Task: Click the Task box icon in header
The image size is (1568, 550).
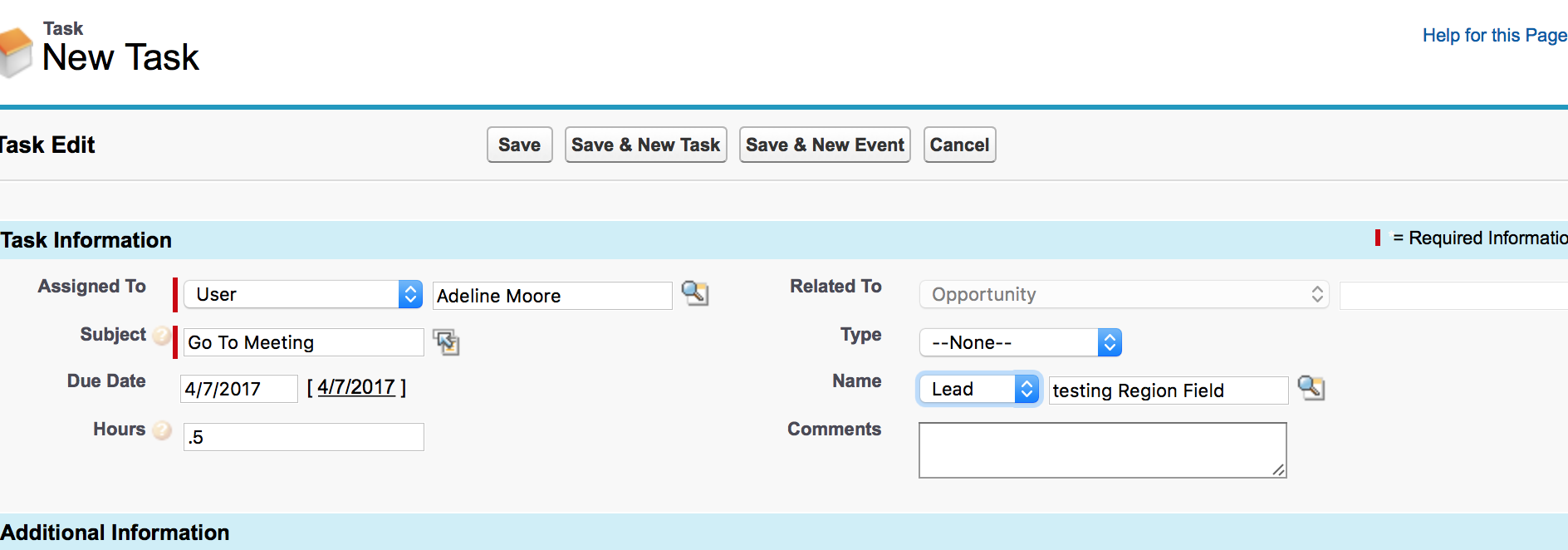Action: pos(15,52)
